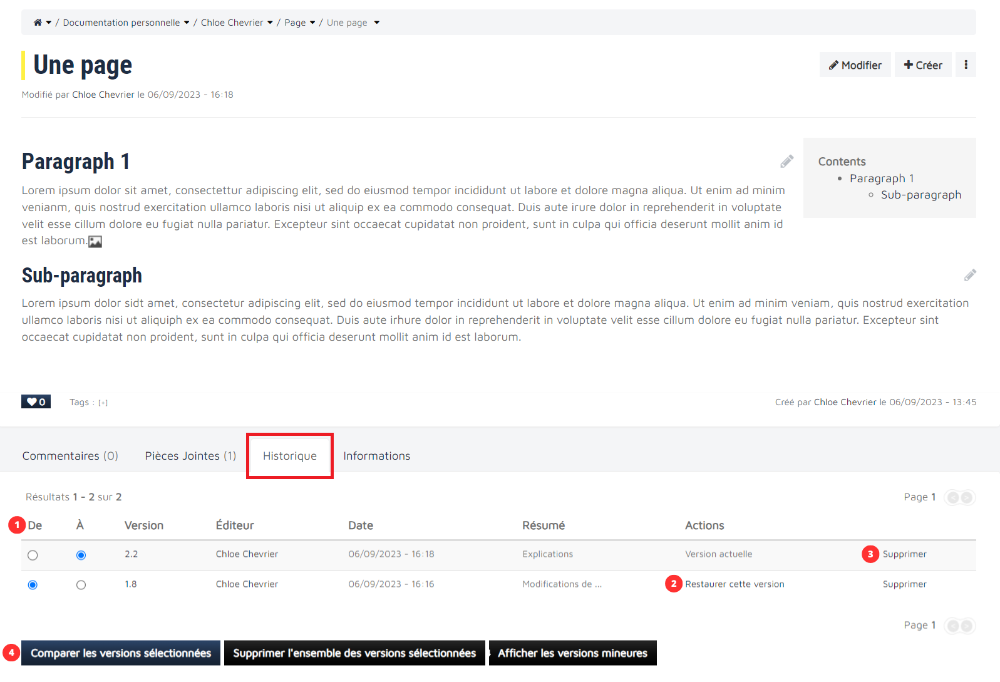Switch to the Historique tab
The height and width of the screenshot is (682, 1000).
[290, 456]
